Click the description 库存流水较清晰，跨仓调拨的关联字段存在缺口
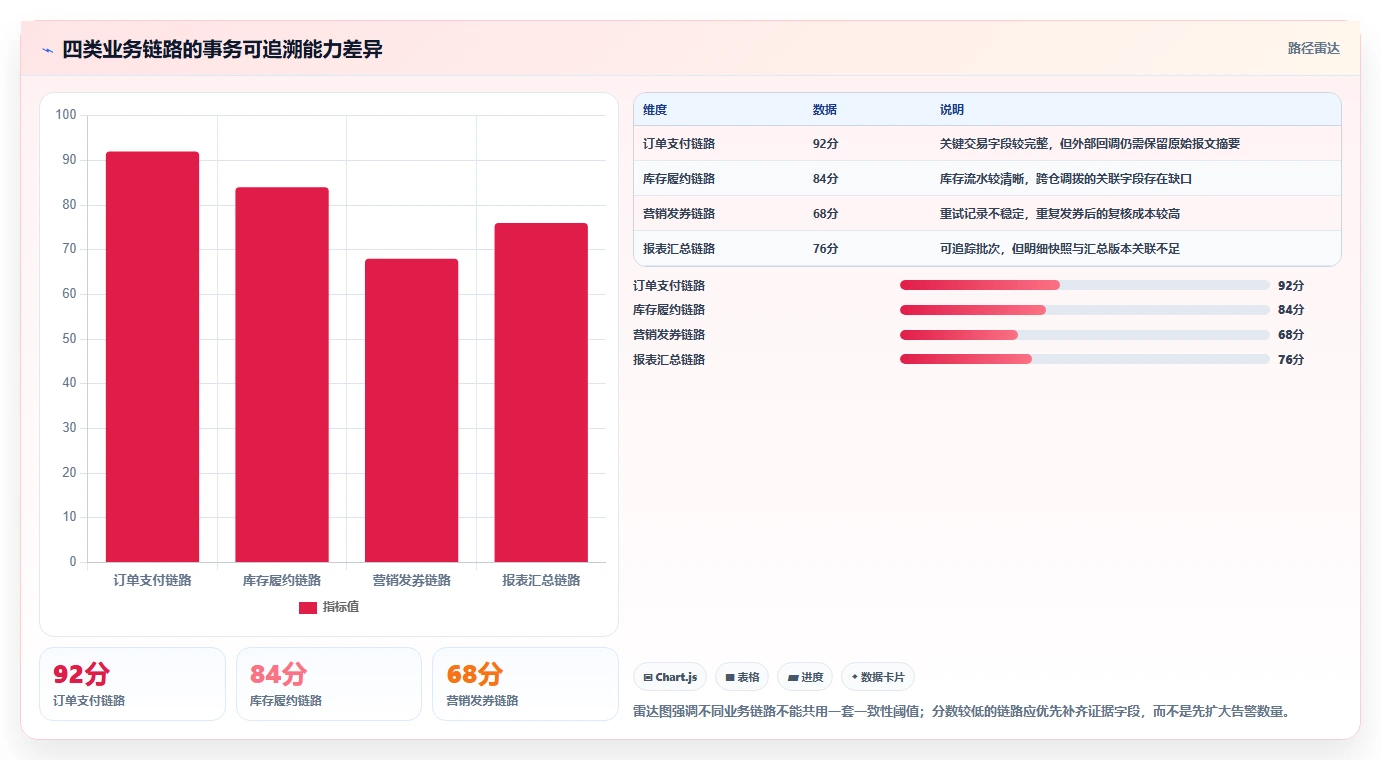This screenshot has height=760, width=1381. pos(1066,179)
